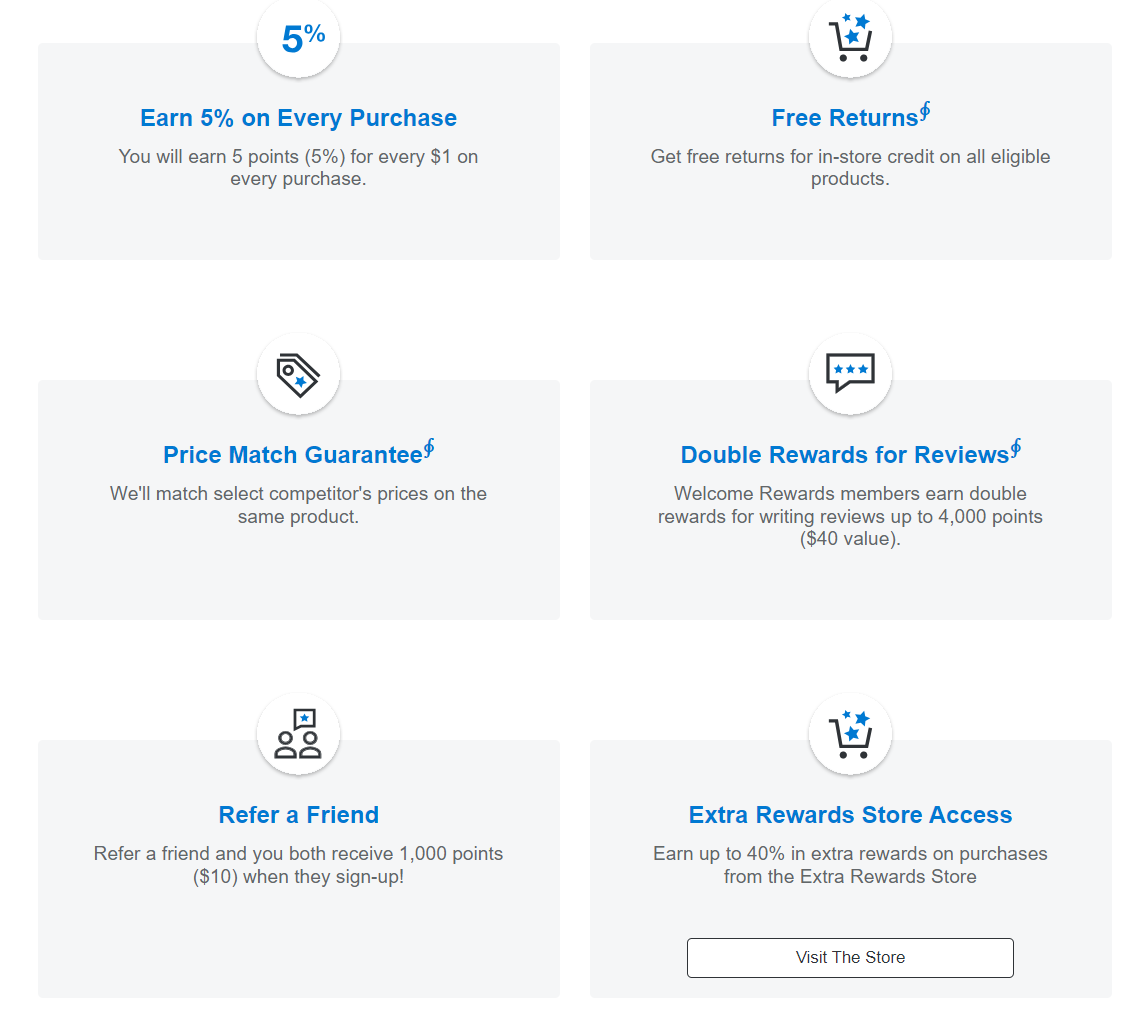Click the 5% circular icon
This screenshot has height=1033, width=1125.
tap(298, 37)
